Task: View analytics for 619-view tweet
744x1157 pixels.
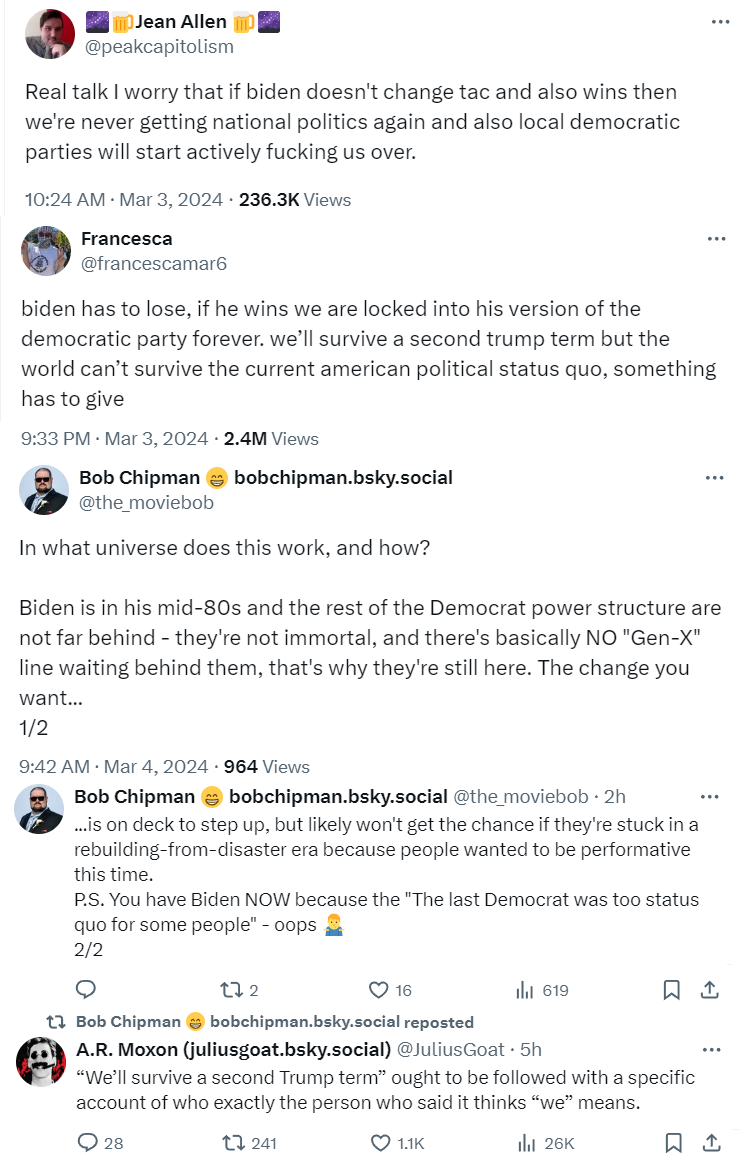Action: 524,990
